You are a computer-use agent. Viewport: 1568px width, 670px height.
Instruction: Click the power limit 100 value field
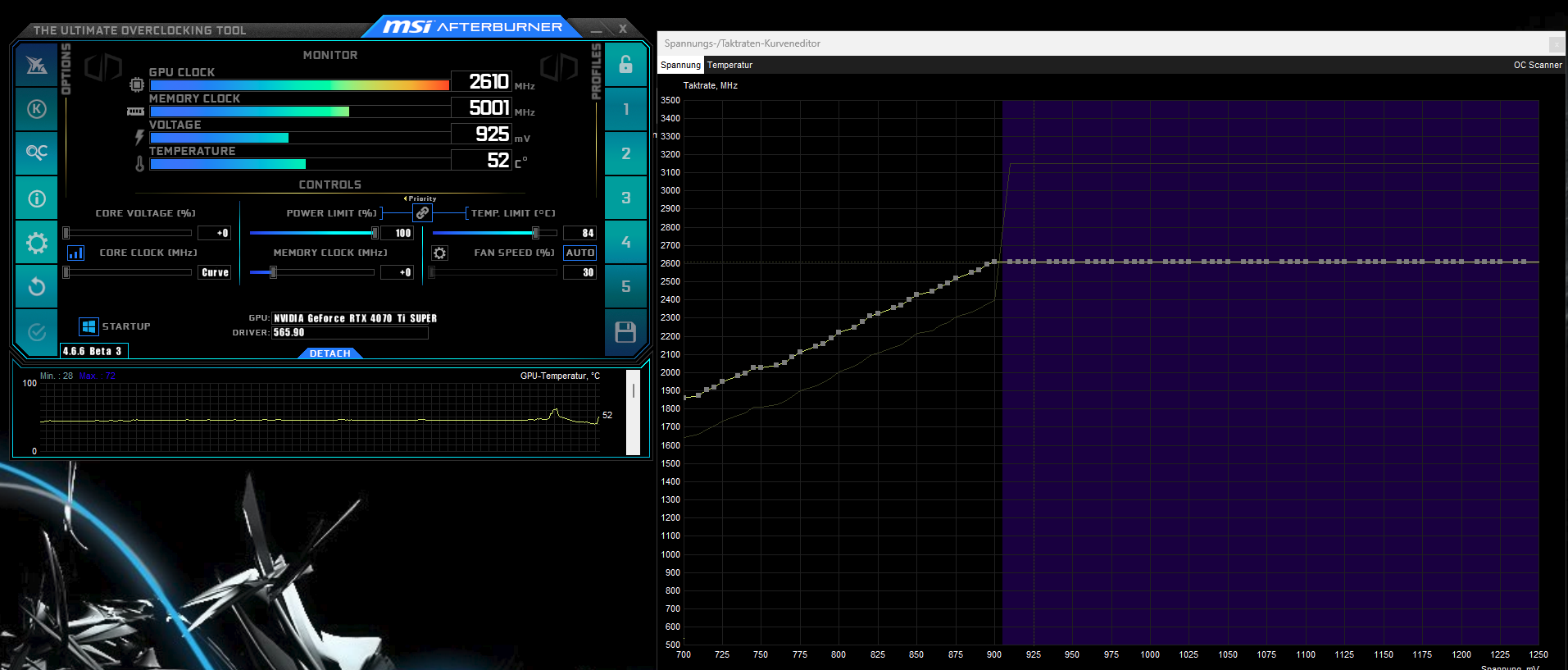tap(398, 233)
